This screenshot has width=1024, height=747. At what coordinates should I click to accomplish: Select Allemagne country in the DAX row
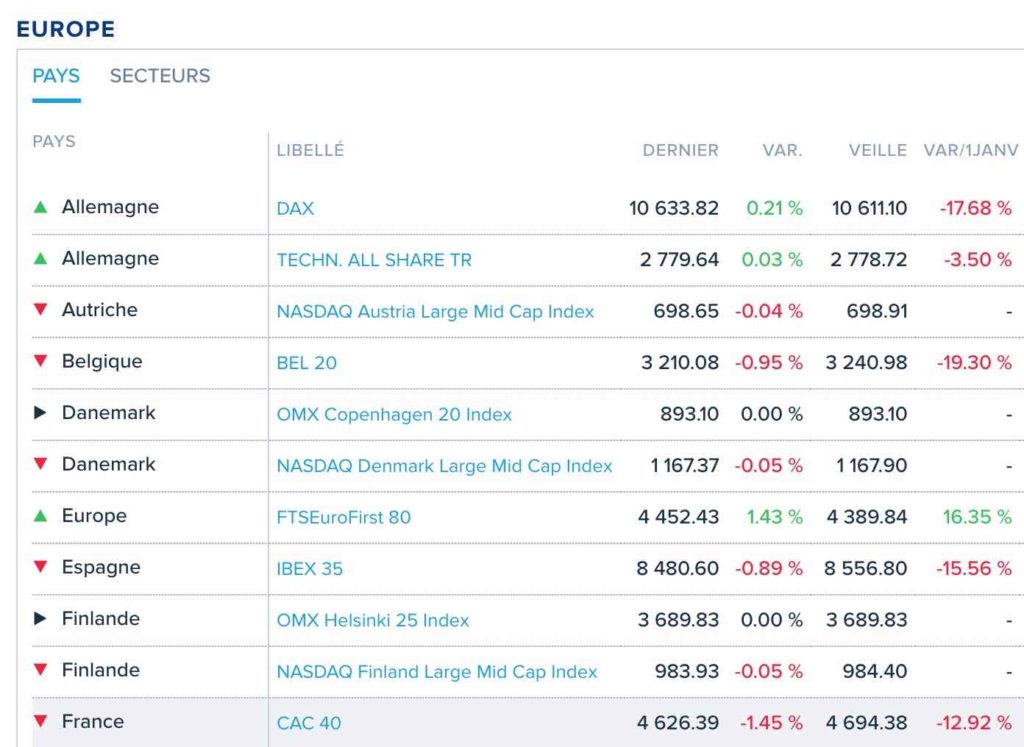pos(110,207)
